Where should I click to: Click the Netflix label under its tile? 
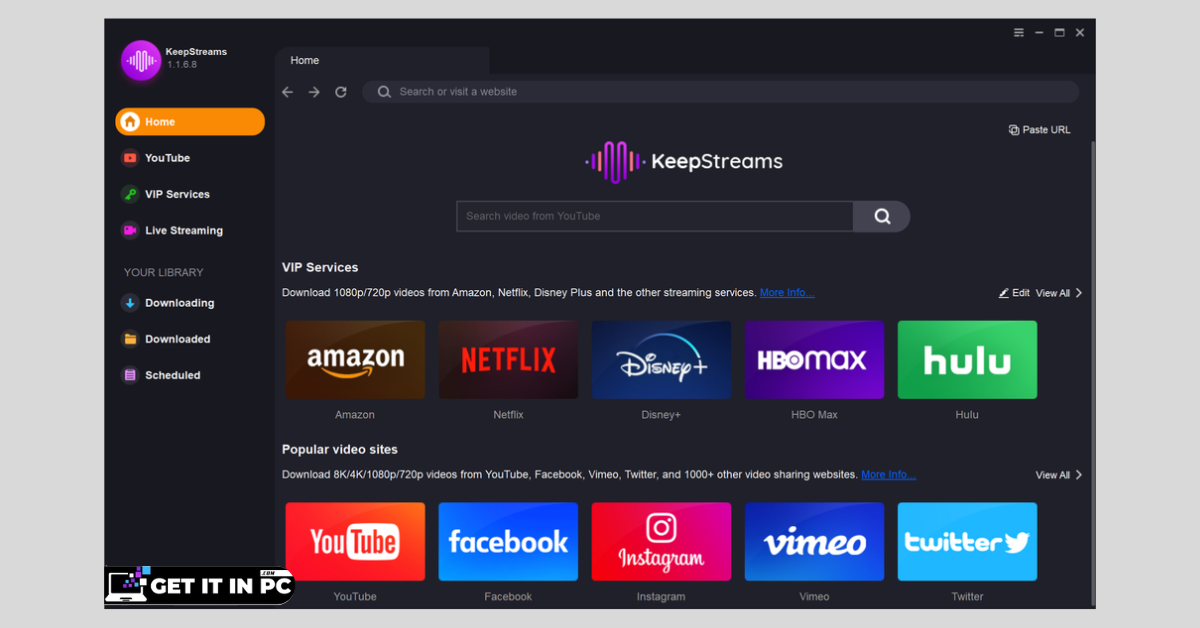[x=508, y=415]
